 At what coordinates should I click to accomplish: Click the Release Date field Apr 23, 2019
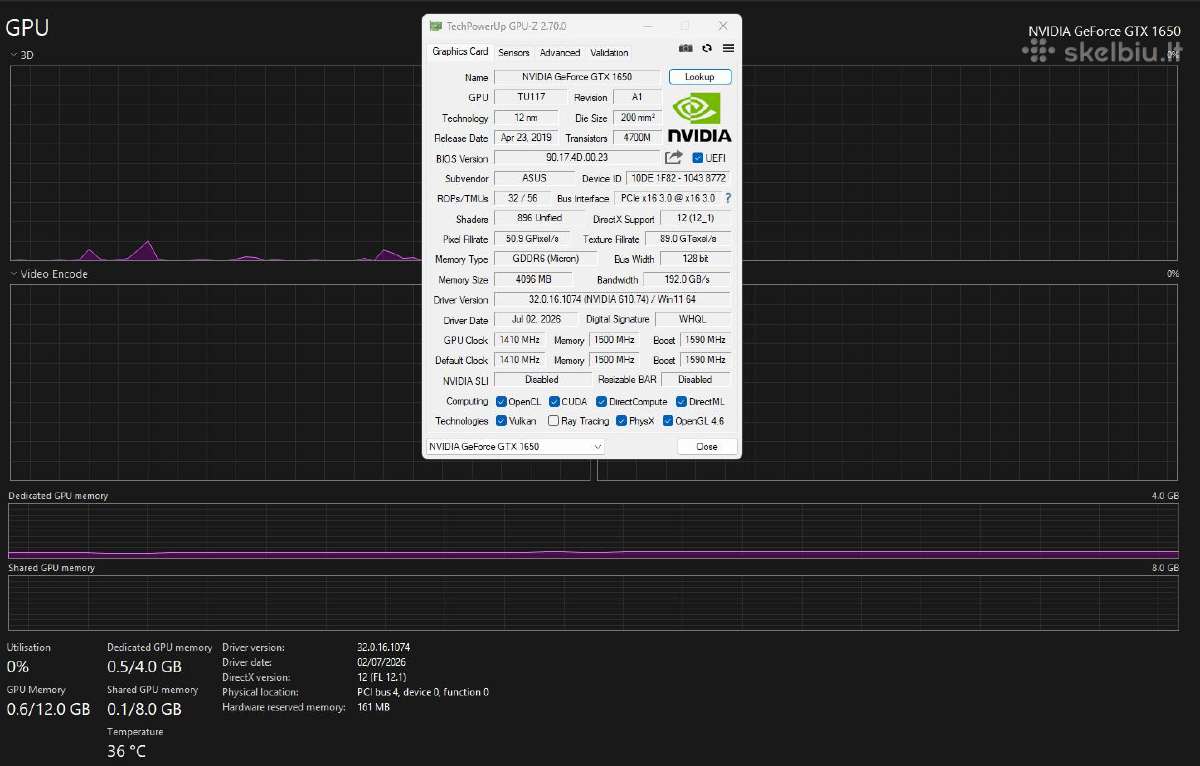point(526,138)
